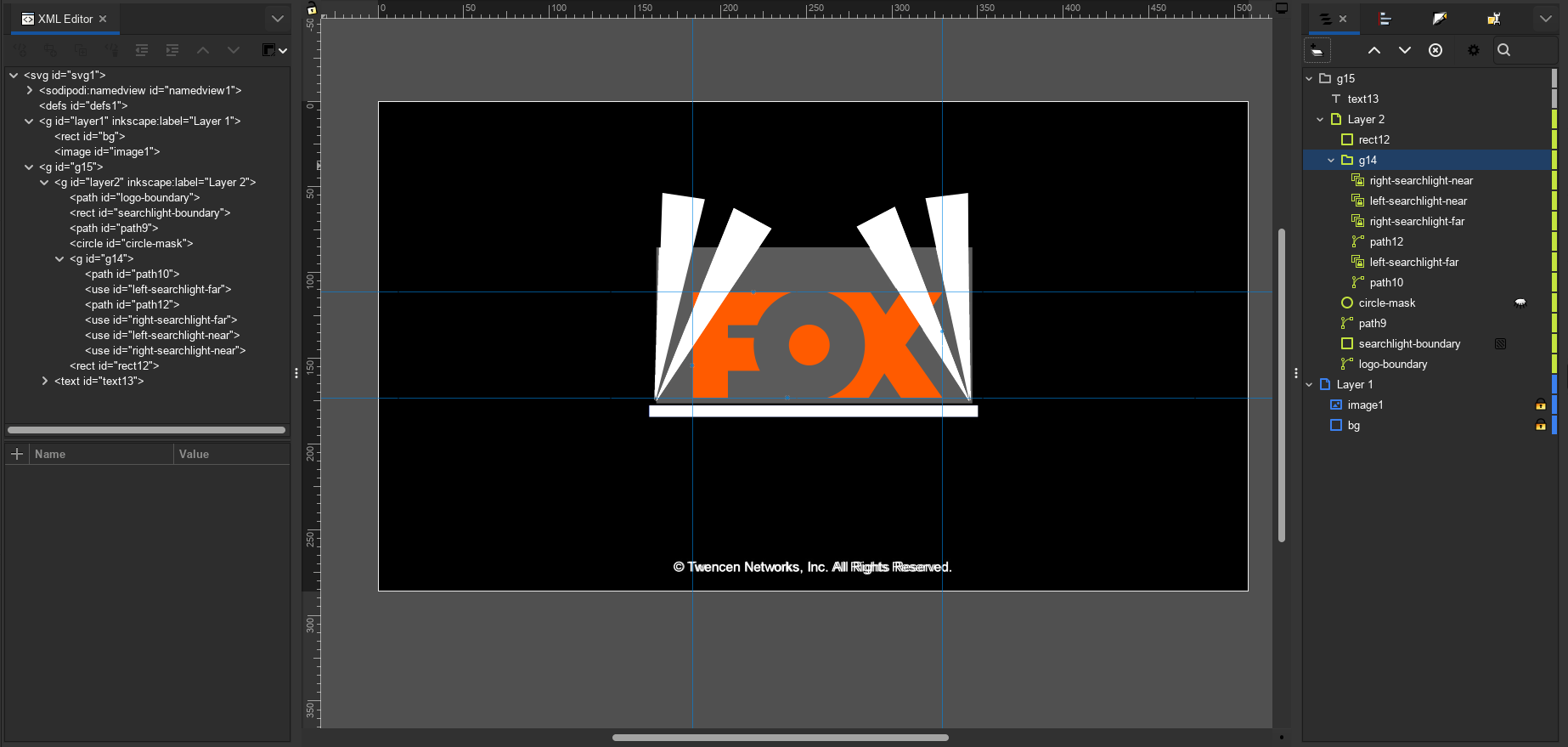Select the searchlight-boundary node in XML tree
This screenshot has height=747, width=1568.
pos(150,213)
